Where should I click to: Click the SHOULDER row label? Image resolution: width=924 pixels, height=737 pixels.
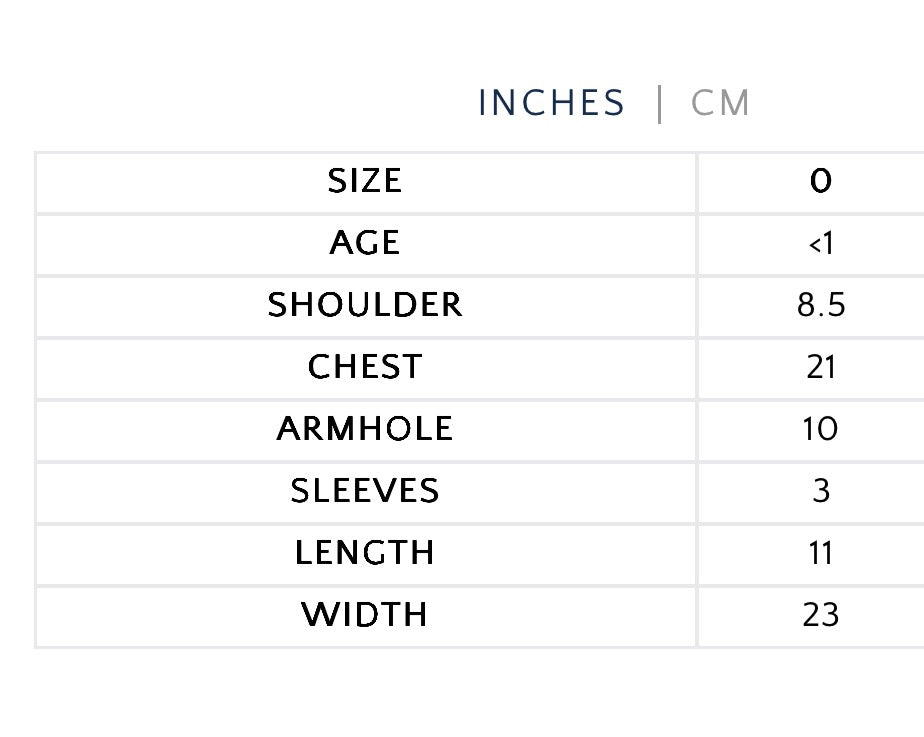pos(365,305)
